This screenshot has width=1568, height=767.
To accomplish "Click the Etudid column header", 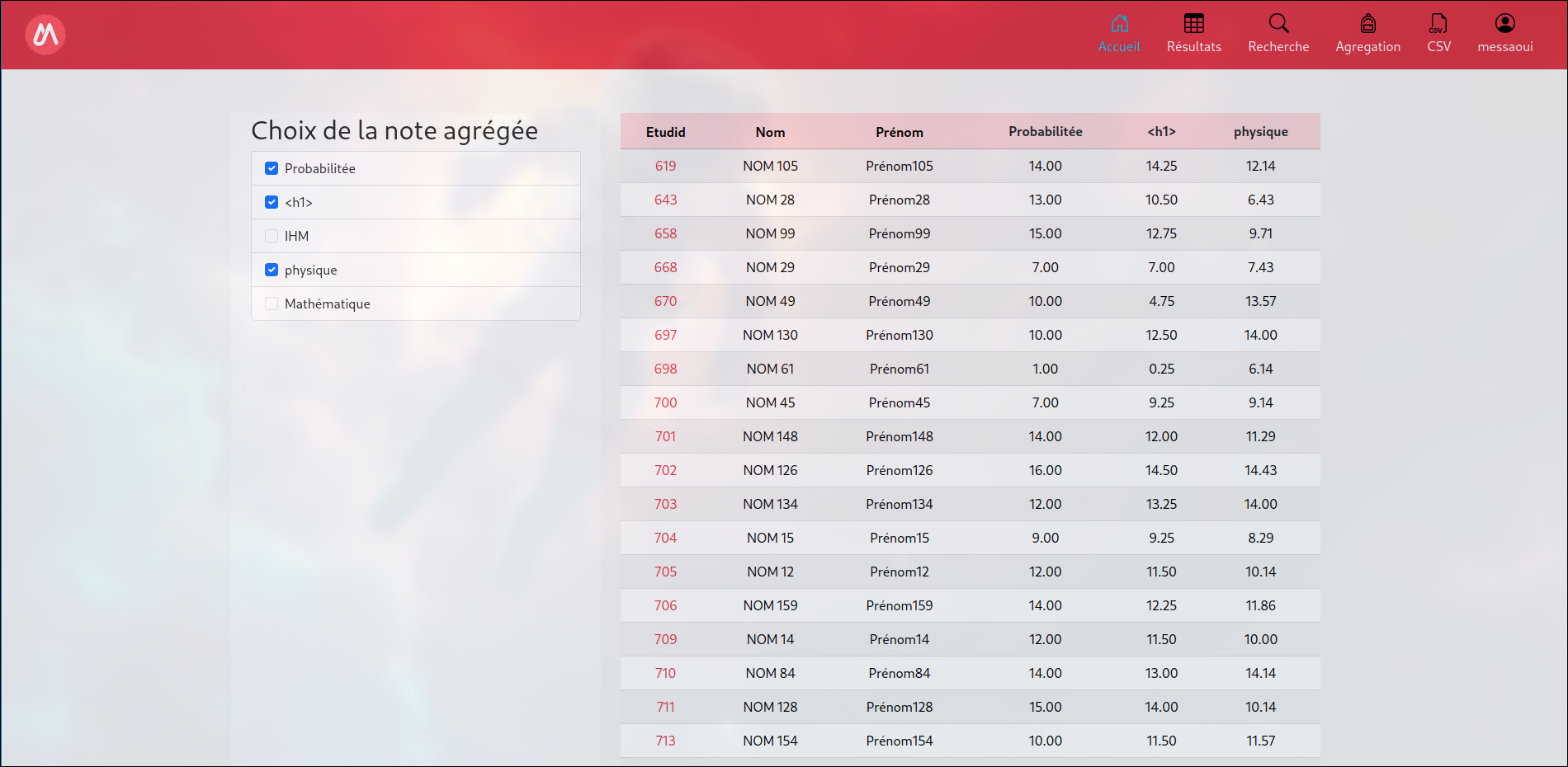I will 665,132.
